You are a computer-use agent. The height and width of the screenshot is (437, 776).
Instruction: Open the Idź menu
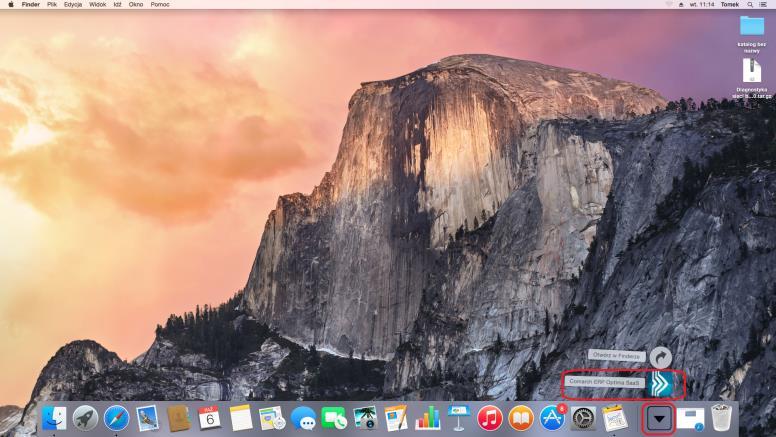click(x=117, y=4)
